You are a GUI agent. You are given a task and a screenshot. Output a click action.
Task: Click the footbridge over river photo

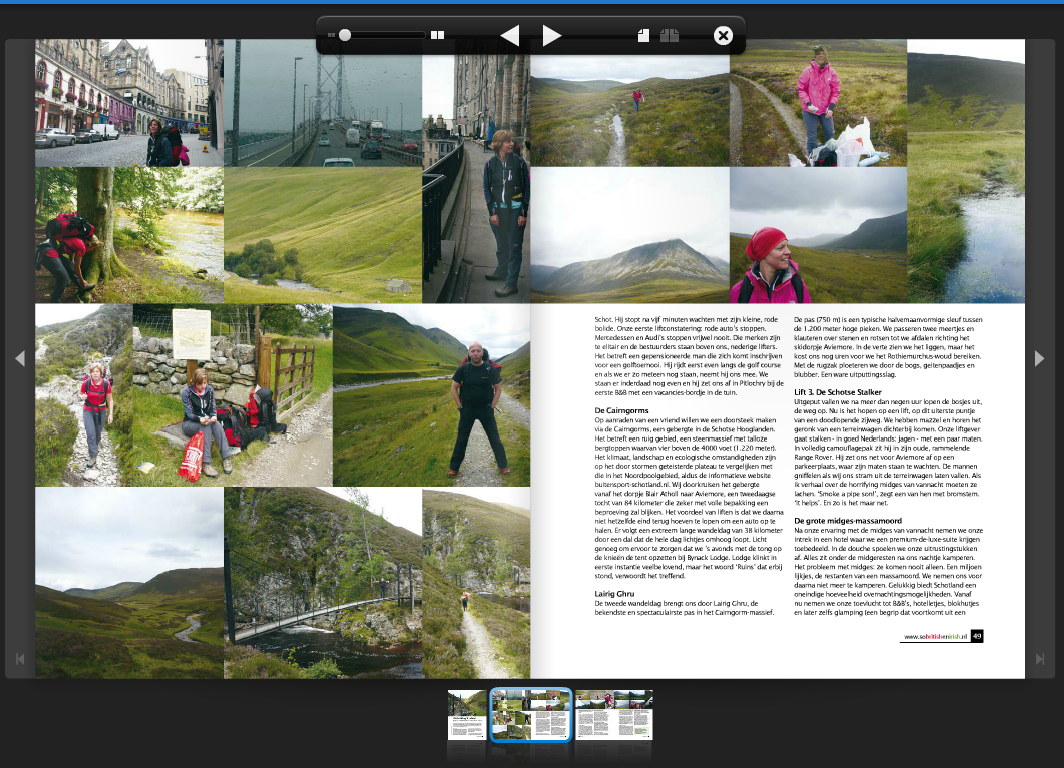coord(322,583)
